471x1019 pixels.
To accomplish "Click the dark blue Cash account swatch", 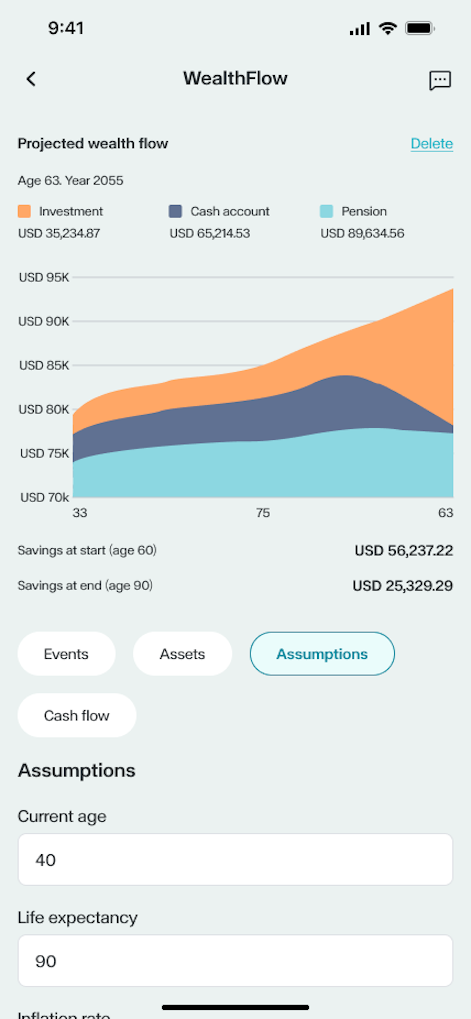I will (x=175, y=211).
